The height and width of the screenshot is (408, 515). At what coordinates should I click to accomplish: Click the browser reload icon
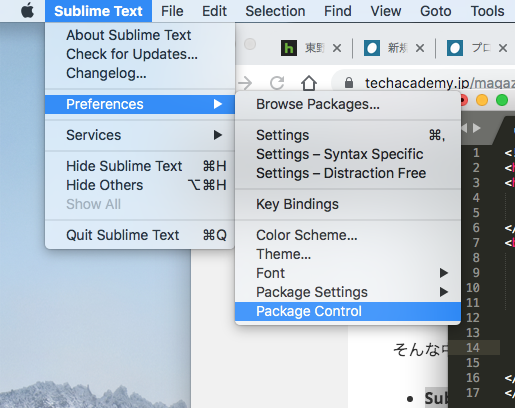click(277, 83)
